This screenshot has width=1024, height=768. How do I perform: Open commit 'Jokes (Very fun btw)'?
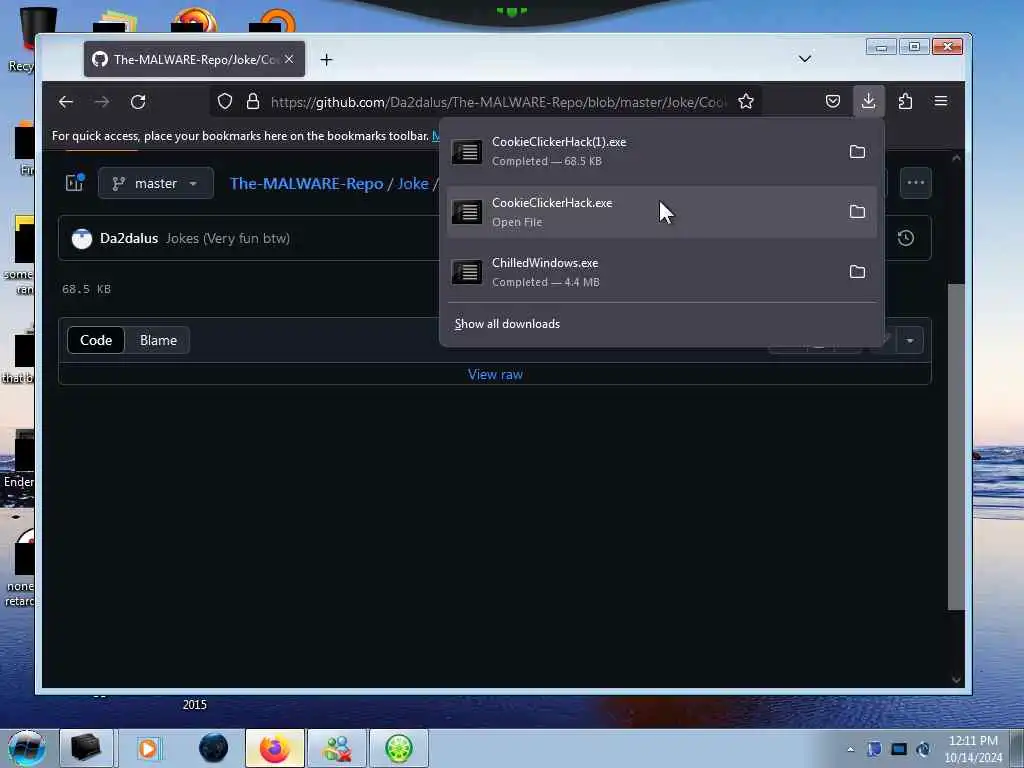tap(228, 238)
